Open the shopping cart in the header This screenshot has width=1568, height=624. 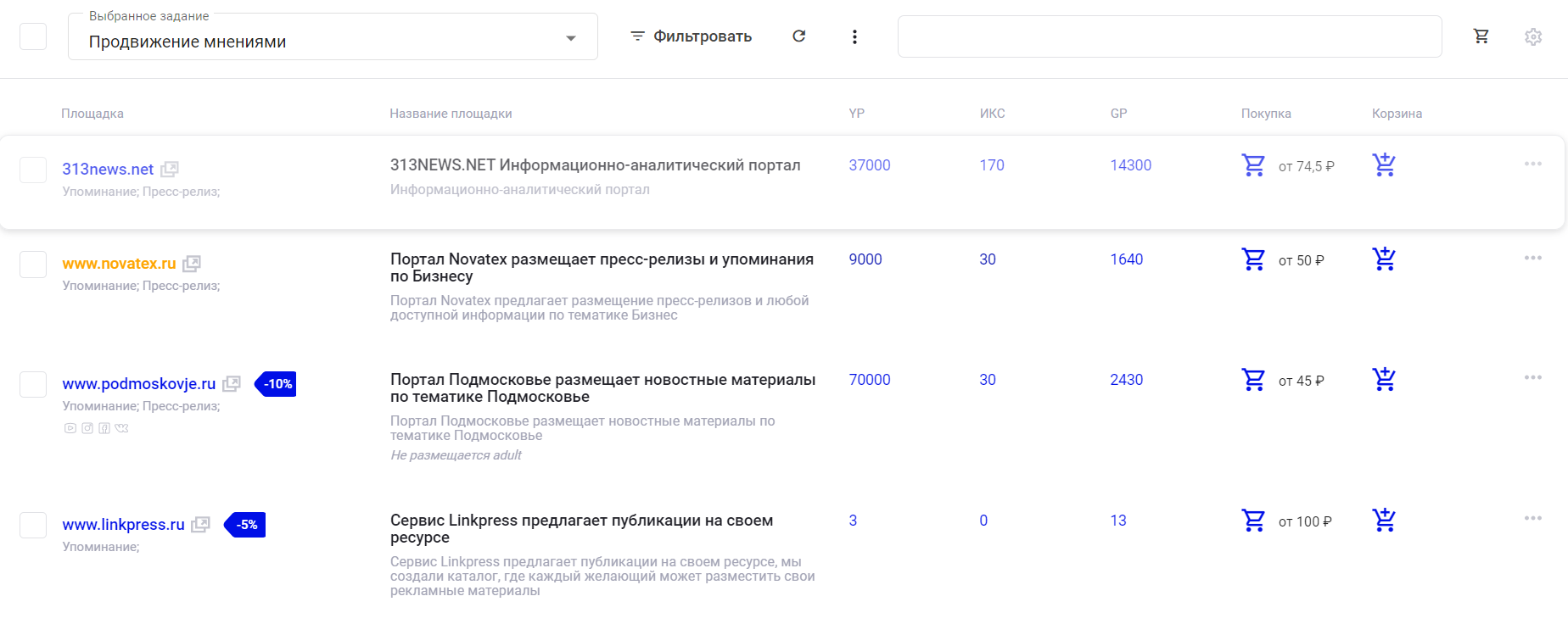click(x=1481, y=36)
